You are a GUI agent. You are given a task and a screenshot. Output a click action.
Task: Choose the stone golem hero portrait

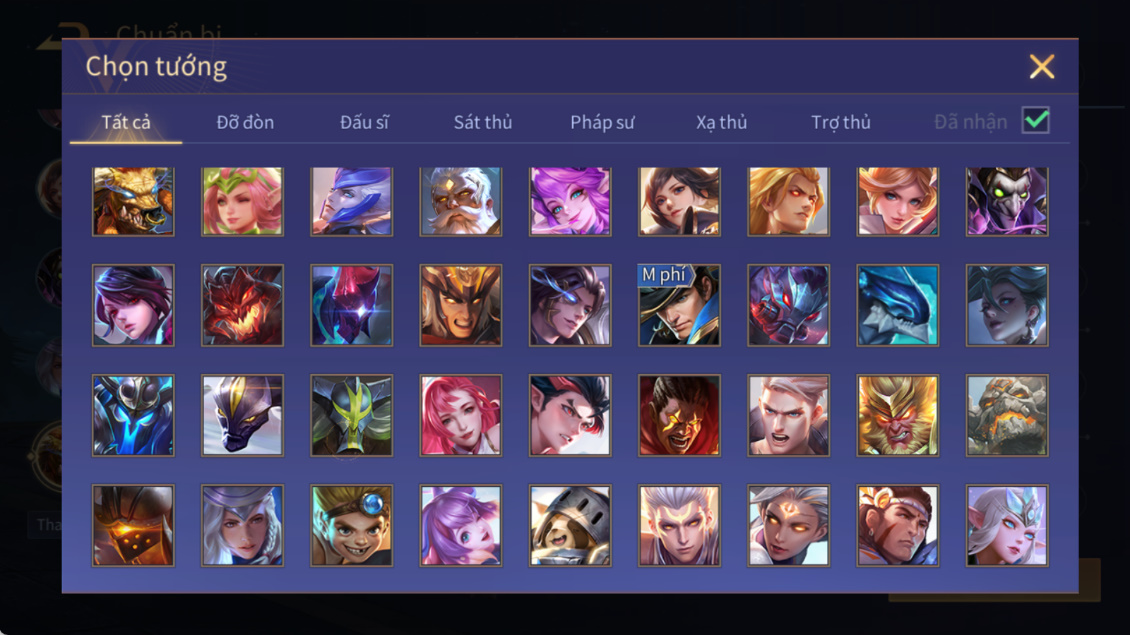1007,415
